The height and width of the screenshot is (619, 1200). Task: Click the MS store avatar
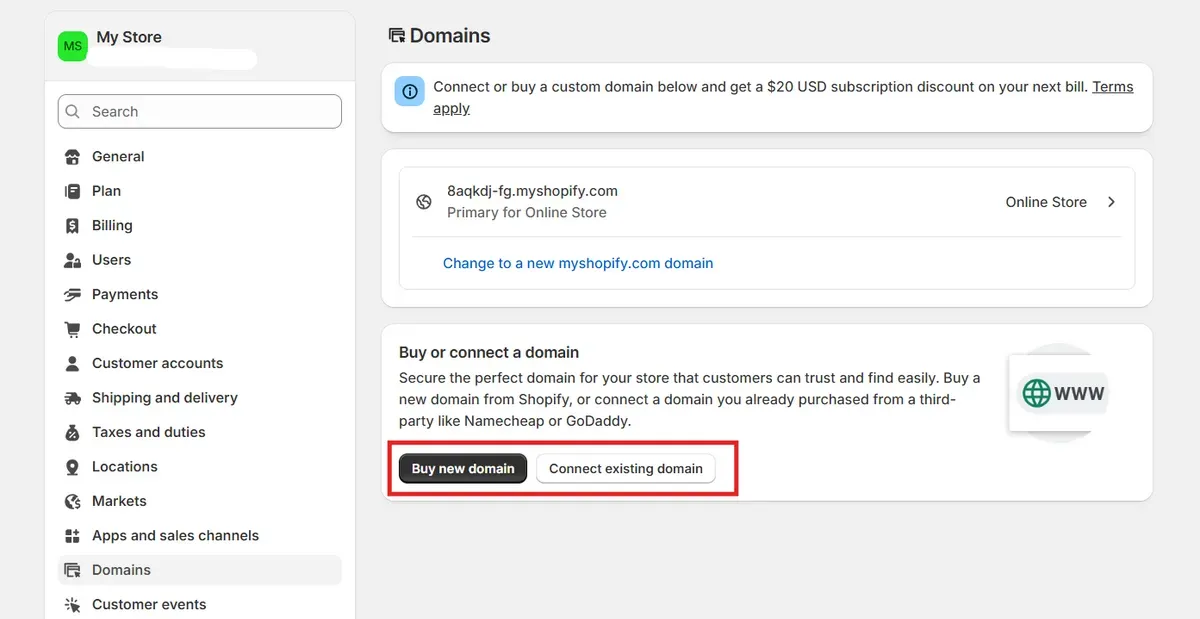click(73, 46)
